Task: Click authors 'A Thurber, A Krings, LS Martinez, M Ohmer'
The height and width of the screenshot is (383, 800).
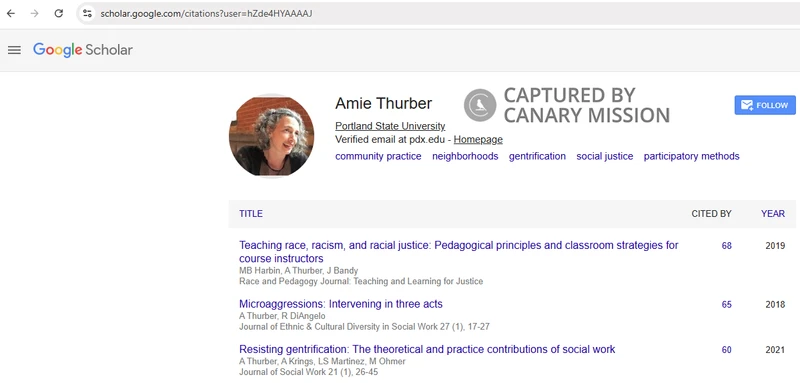Action: [x=322, y=361]
